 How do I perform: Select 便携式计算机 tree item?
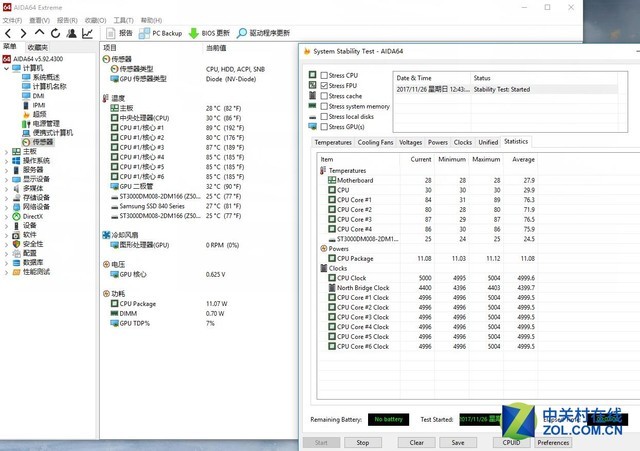(47, 133)
